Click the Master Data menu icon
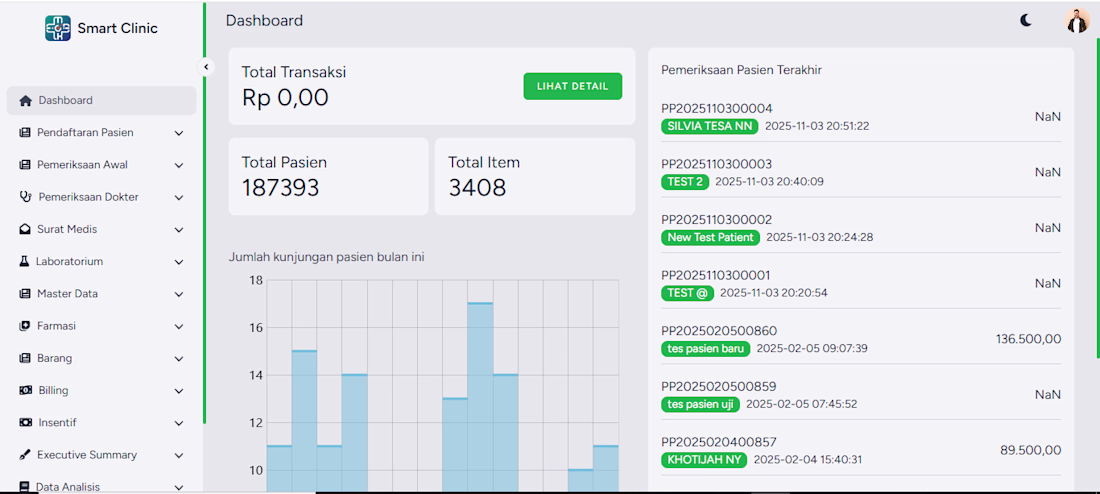The image size is (1100, 494). pyautogui.click(x=25, y=294)
